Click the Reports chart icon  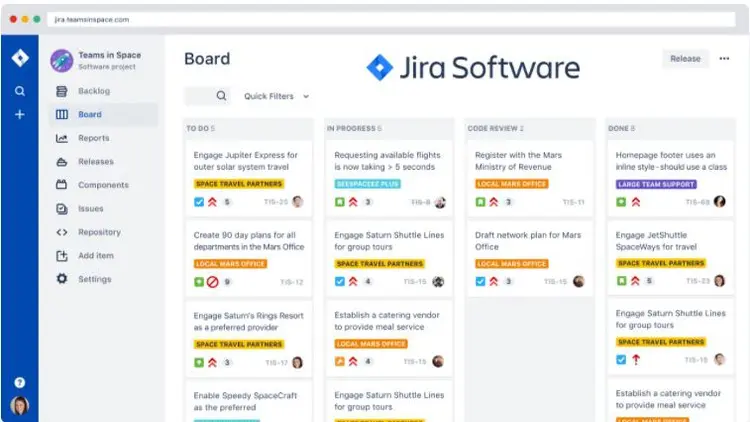tap(62, 138)
